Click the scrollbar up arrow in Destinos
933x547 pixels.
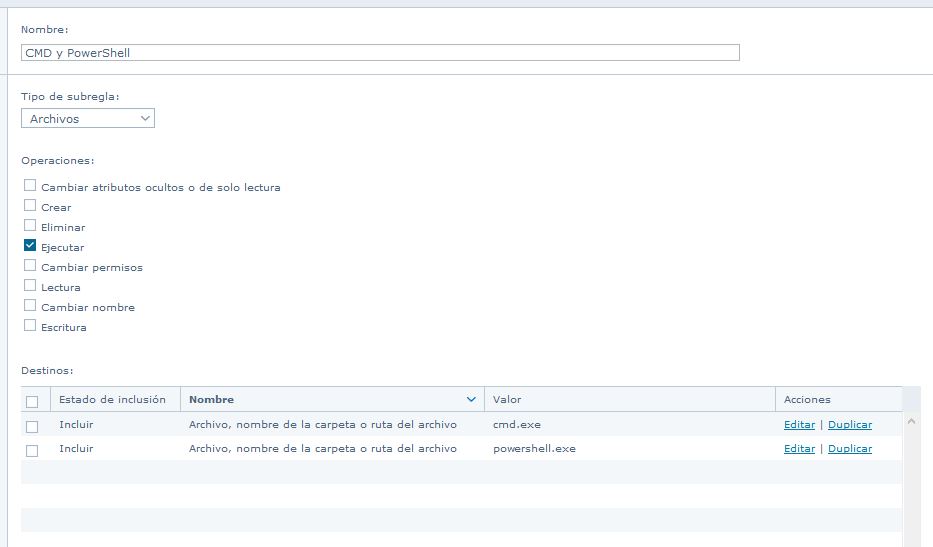[x=911, y=421]
